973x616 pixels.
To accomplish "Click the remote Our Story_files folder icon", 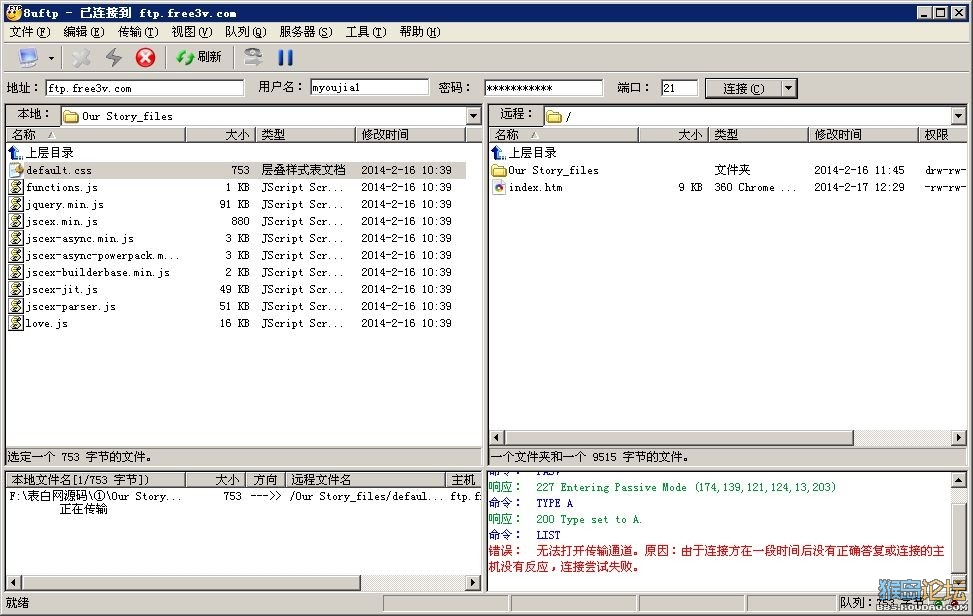I will (x=499, y=170).
